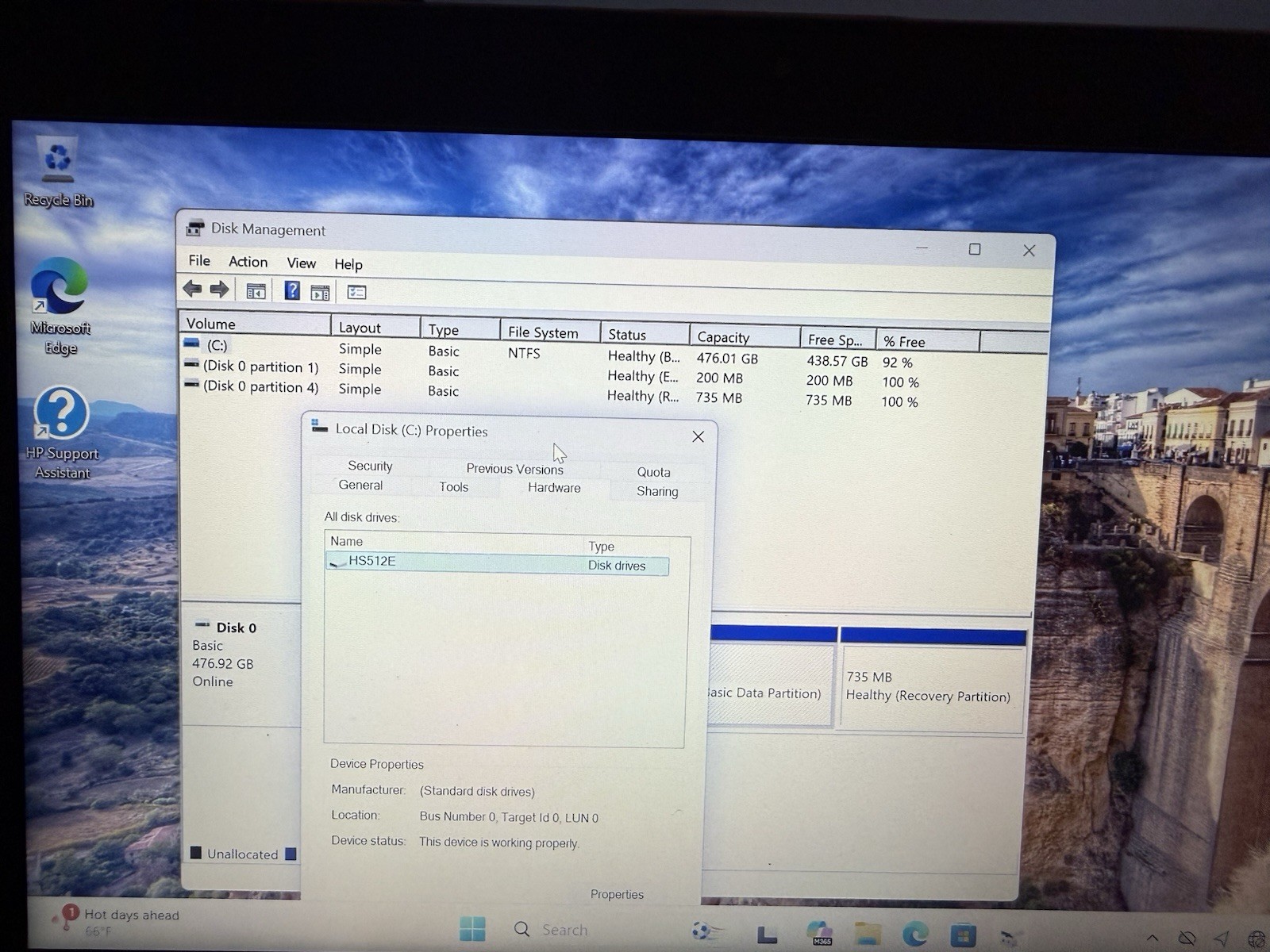Select the (Disk 0 partition 4) volume row

tap(261, 386)
